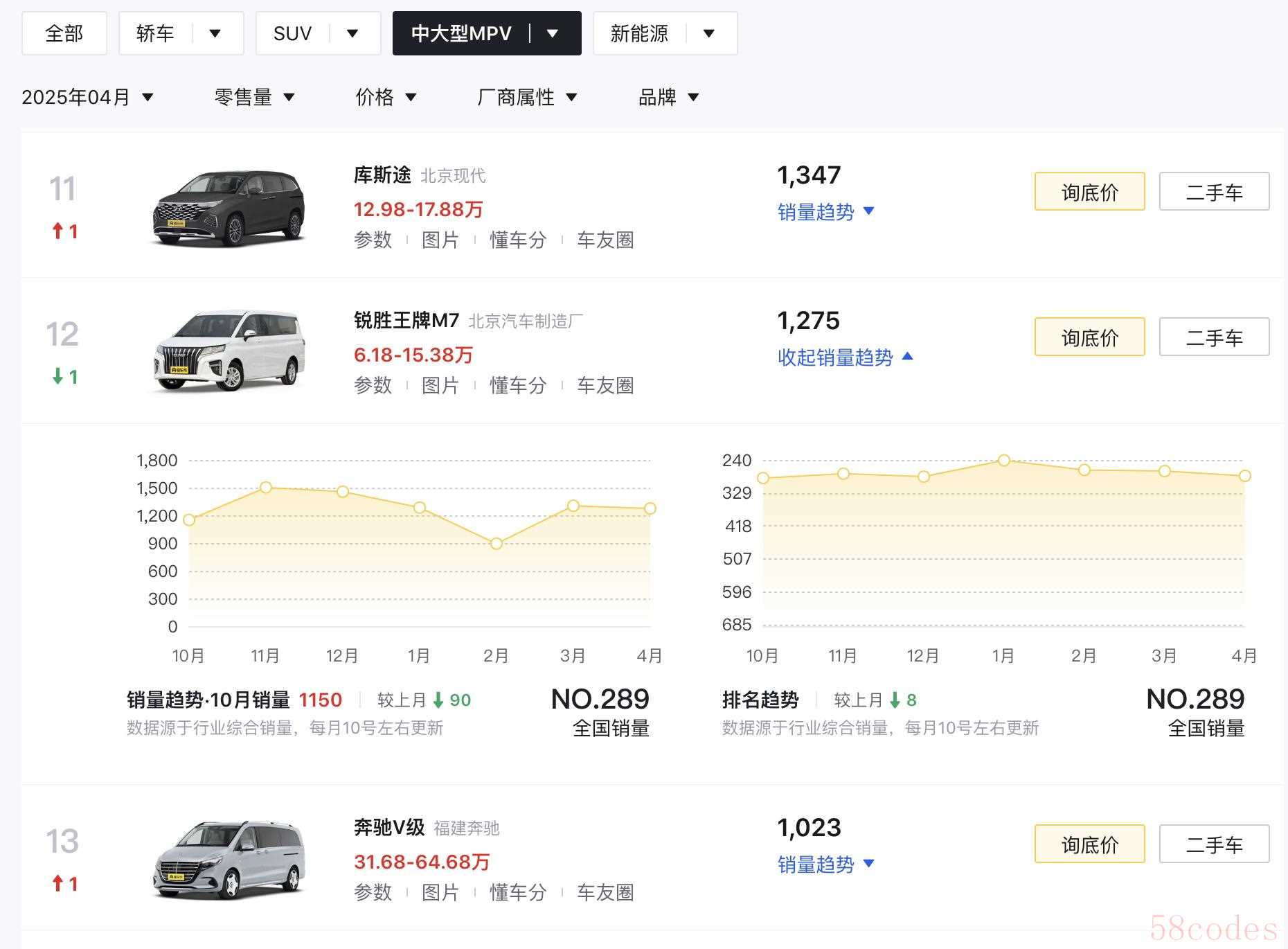This screenshot has height=949, width=1288.
Task: Open 图片 link for 锐胜王牌M7
Action: click(x=440, y=386)
